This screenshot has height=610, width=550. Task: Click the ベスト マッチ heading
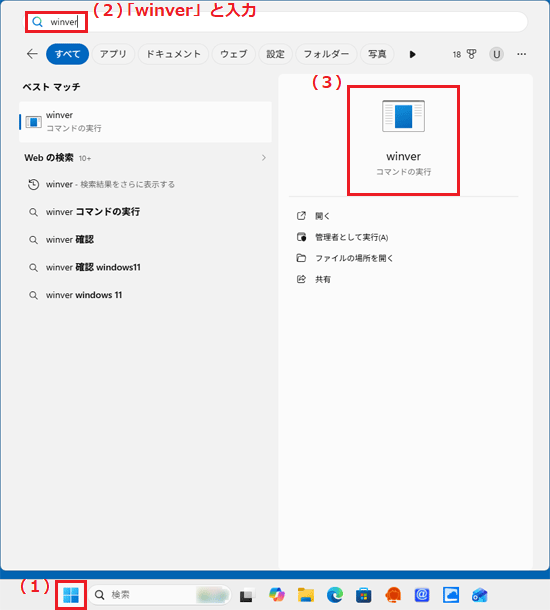click(x=51, y=87)
